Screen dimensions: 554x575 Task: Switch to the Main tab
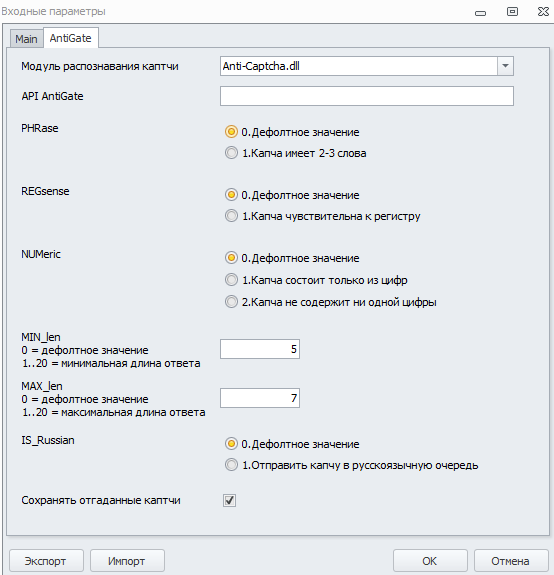(x=26, y=39)
